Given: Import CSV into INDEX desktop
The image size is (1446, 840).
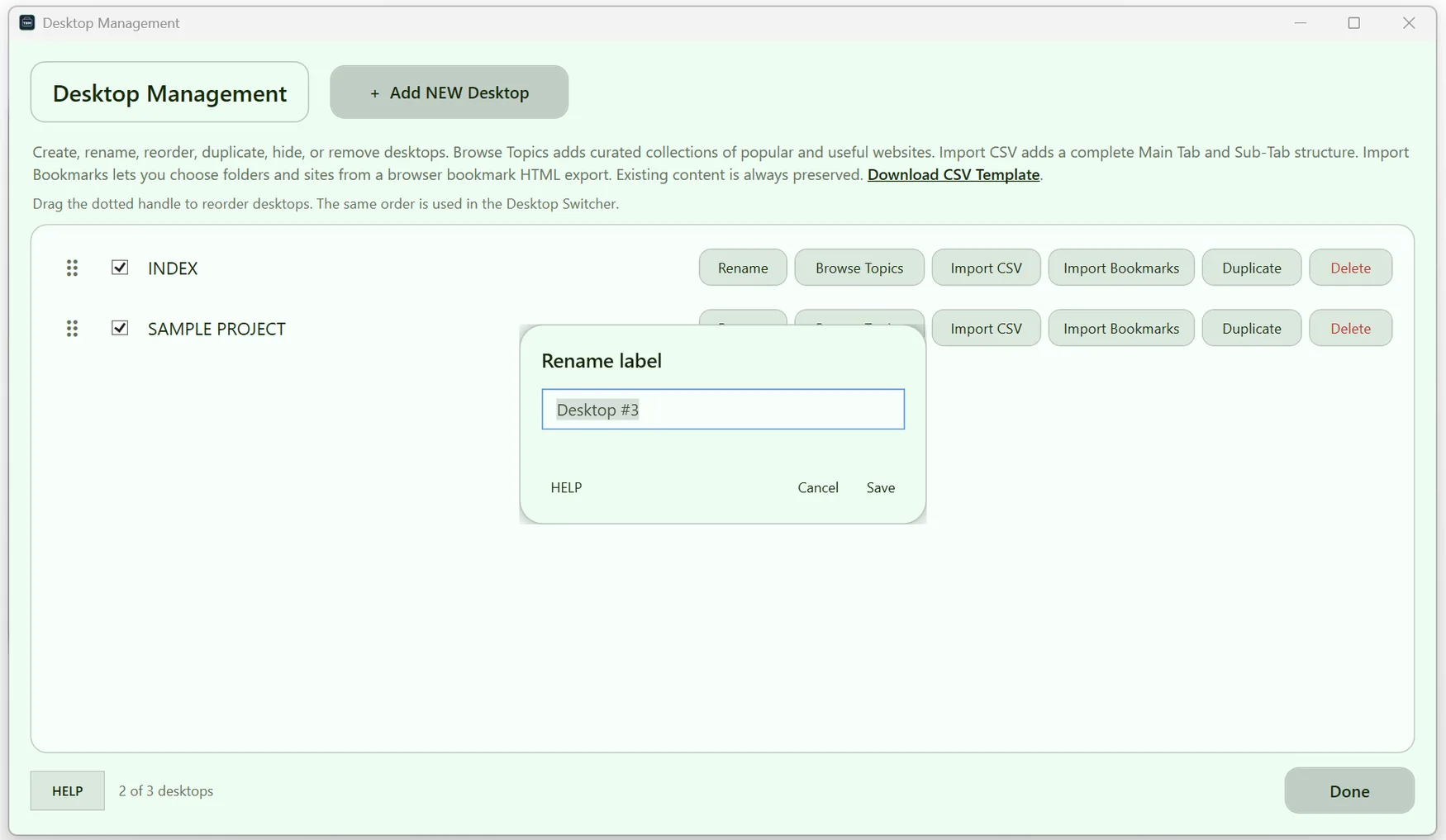Looking at the screenshot, I should (x=986, y=268).
